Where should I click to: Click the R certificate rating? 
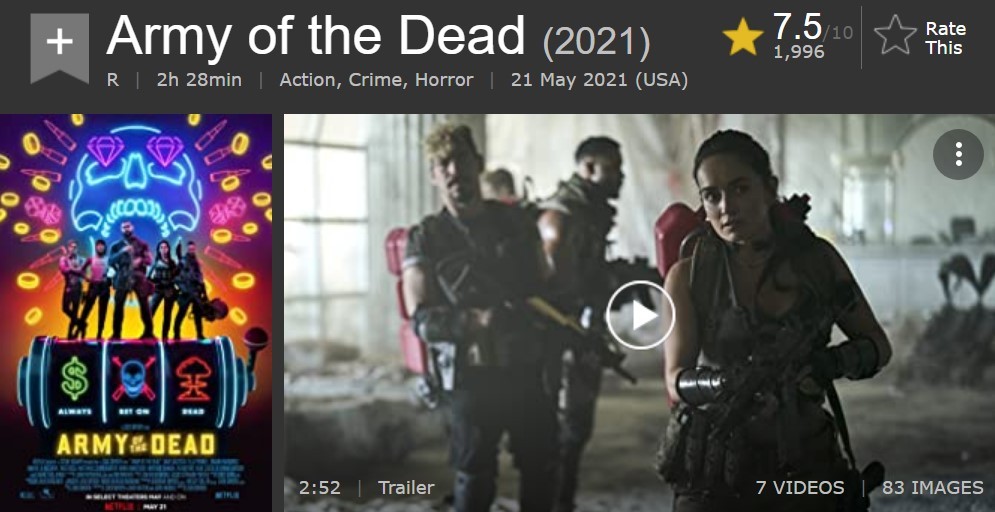point(112,81)
